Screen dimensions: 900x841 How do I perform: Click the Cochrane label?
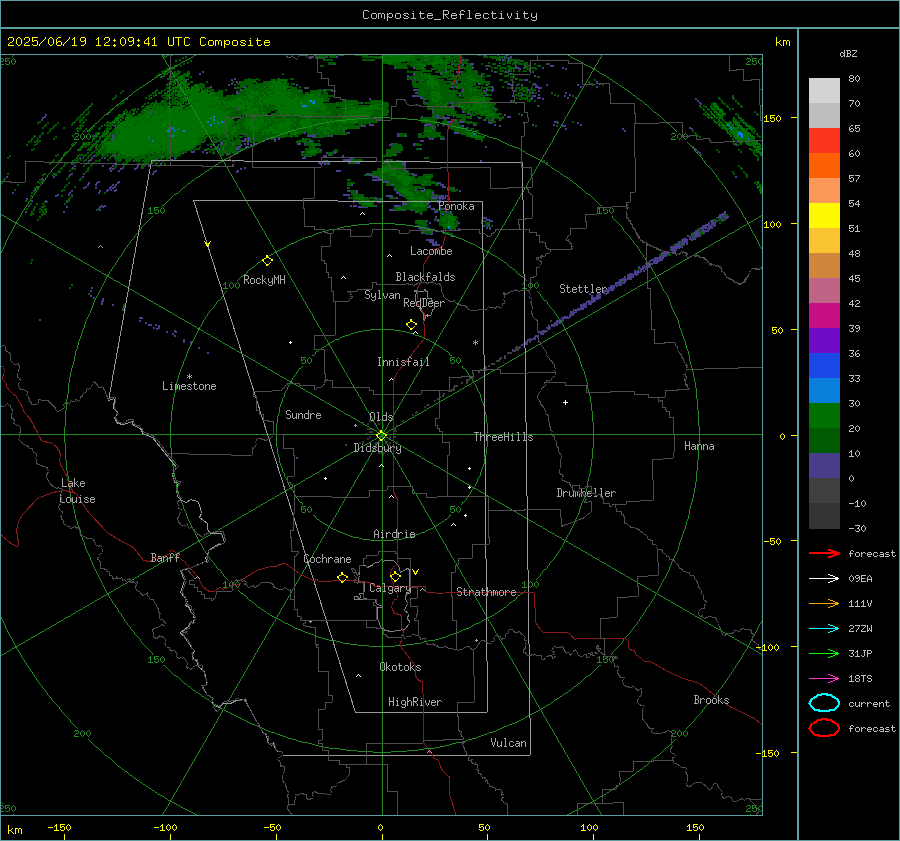click(327, 559)
